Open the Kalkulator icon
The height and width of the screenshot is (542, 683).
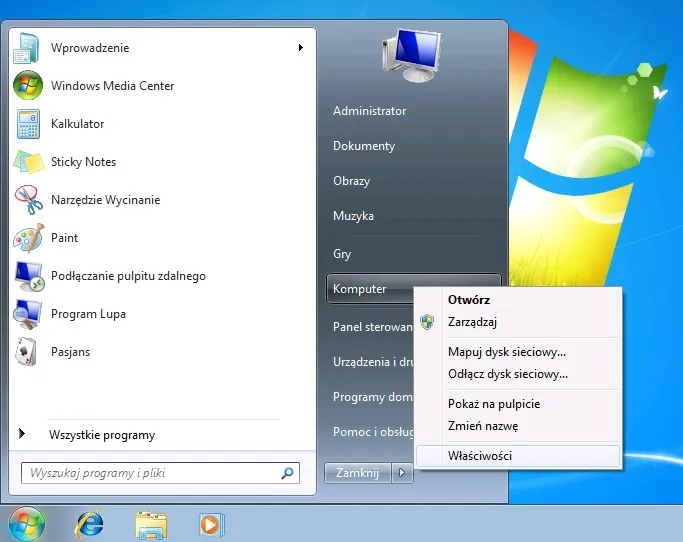pos(28,124)
